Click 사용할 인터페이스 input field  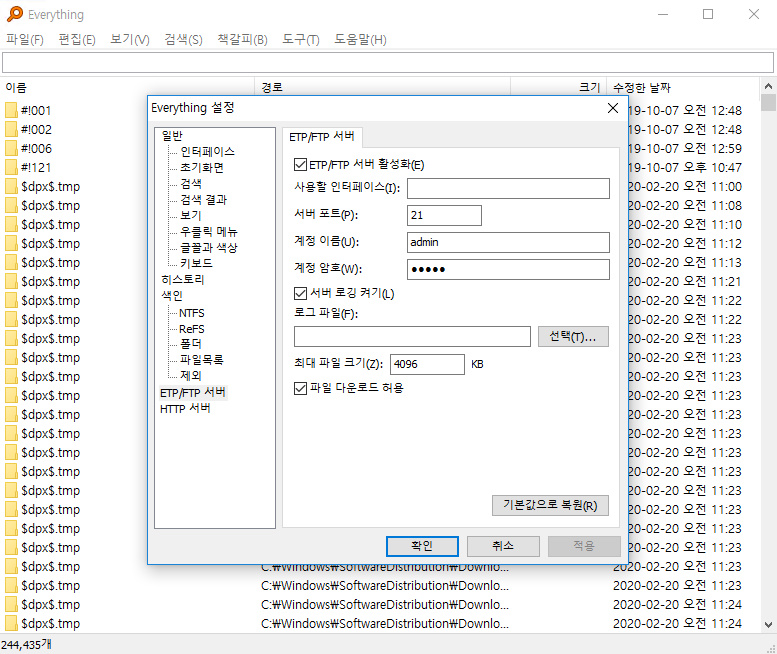click(x=508, y=188)
